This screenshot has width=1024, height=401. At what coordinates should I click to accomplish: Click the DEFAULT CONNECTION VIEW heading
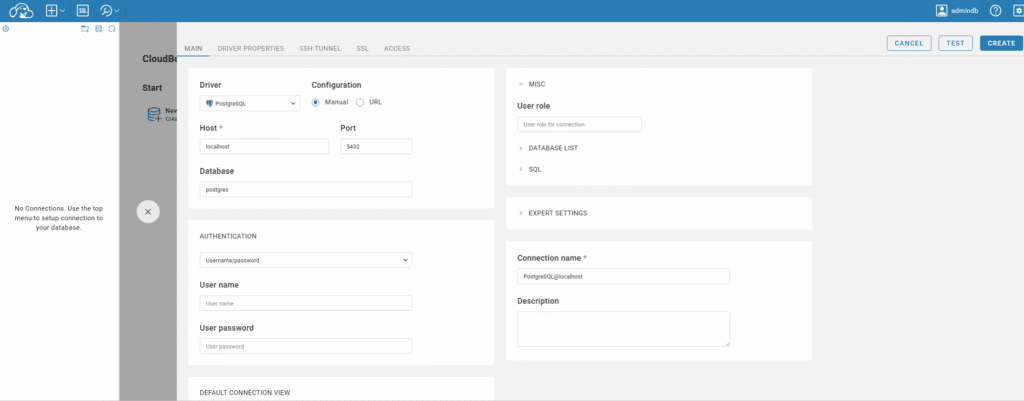[244, 393]
